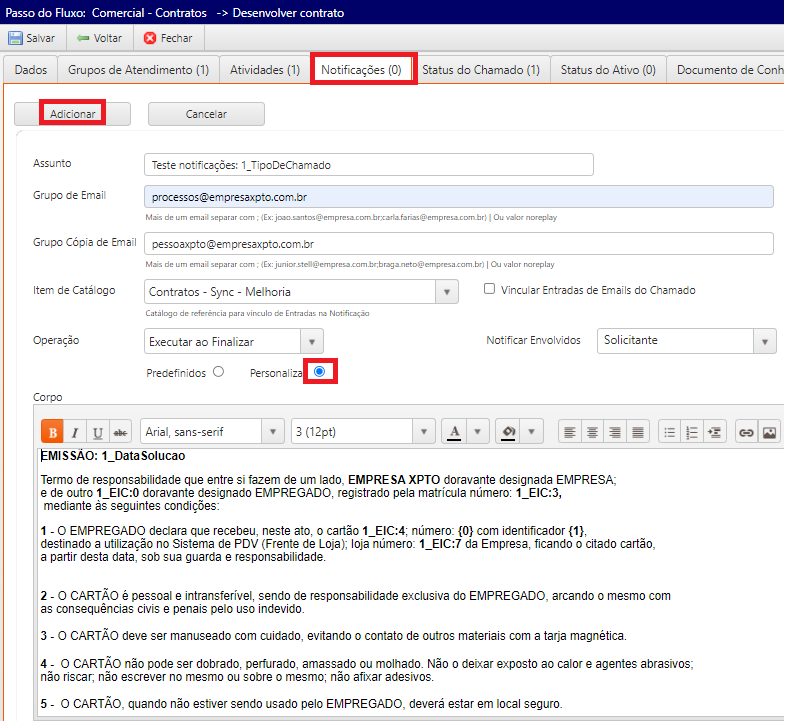Open the Notificar Envolvidos dropdown

click(x=765, y=341)
